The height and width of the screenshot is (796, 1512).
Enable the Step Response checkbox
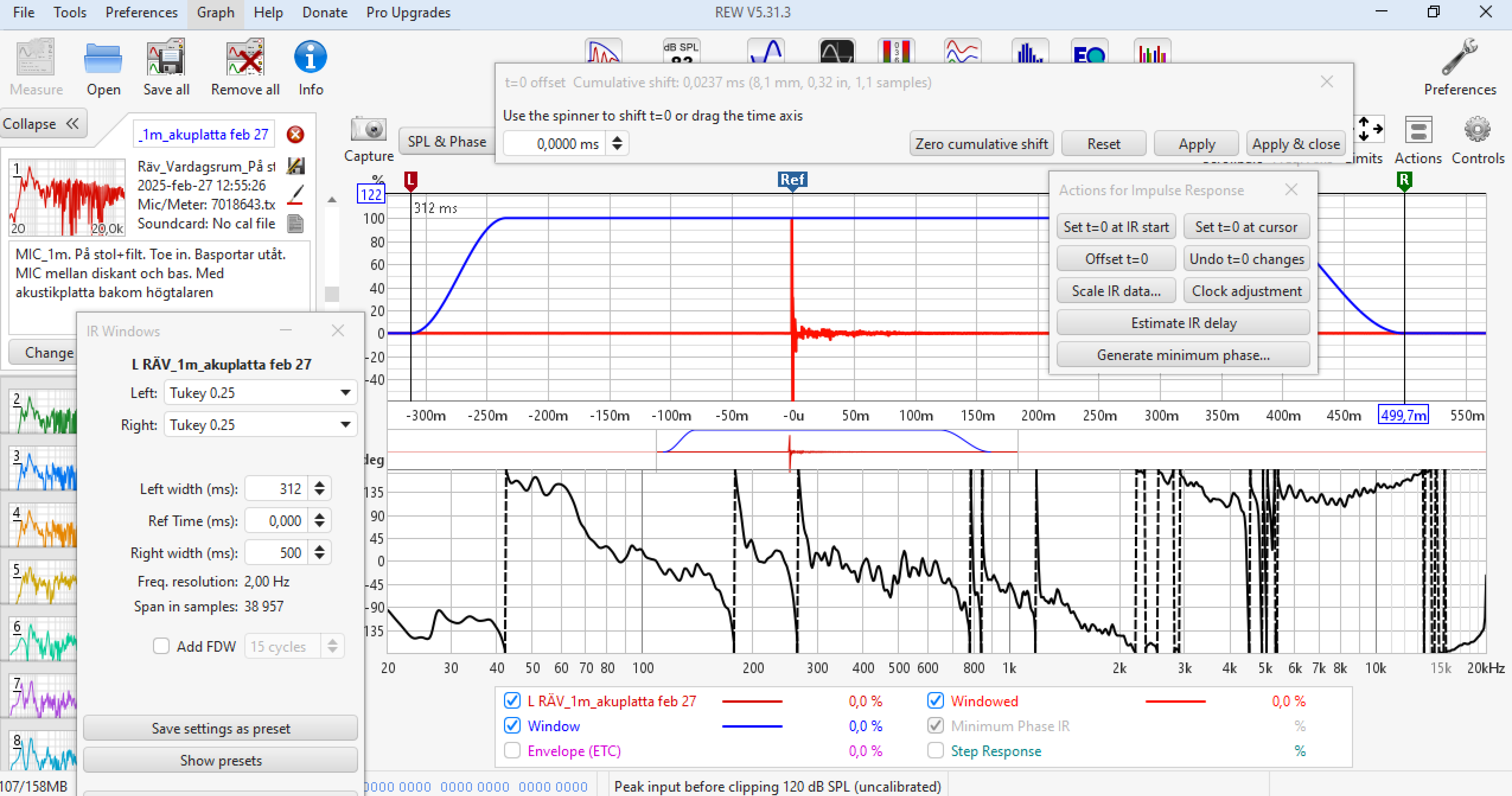936,750
